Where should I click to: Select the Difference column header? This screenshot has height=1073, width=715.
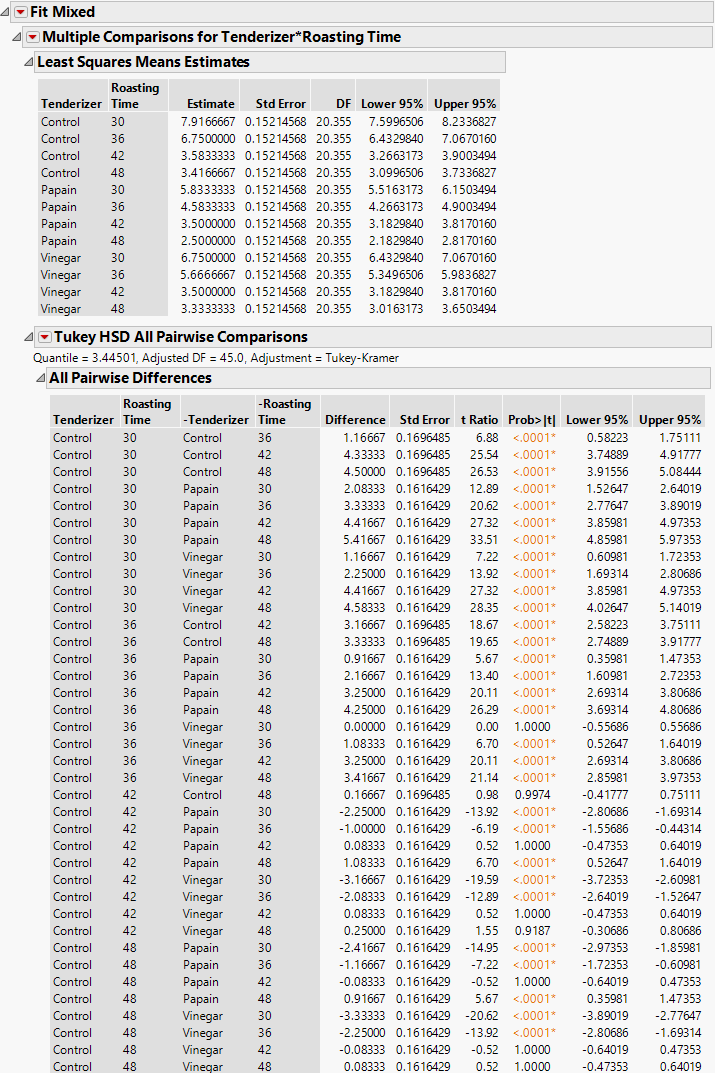[355, 420]
